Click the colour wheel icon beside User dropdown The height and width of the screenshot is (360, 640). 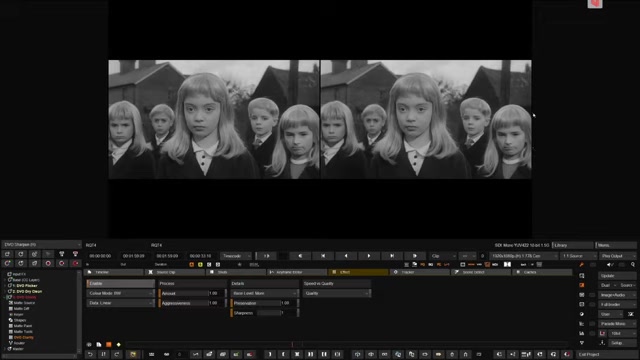point(582,314)
